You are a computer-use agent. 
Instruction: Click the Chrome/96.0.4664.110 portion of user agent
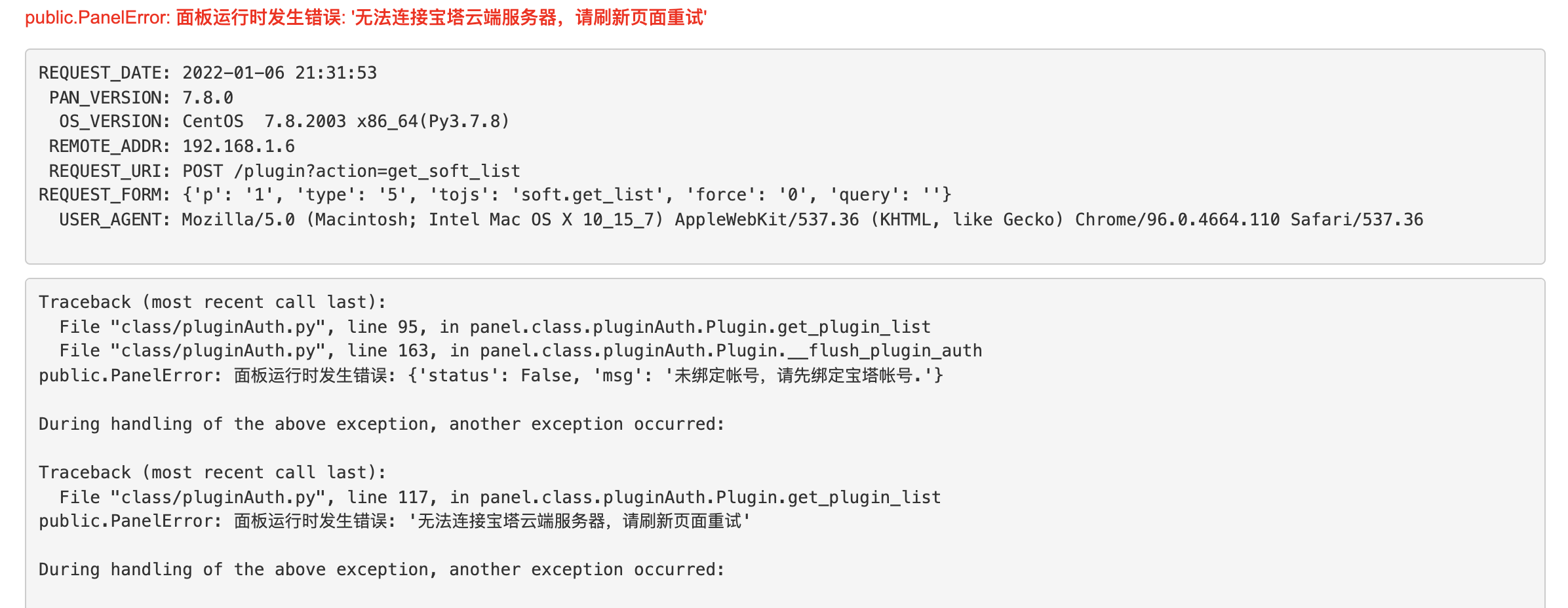click(x=1177, y=219)
